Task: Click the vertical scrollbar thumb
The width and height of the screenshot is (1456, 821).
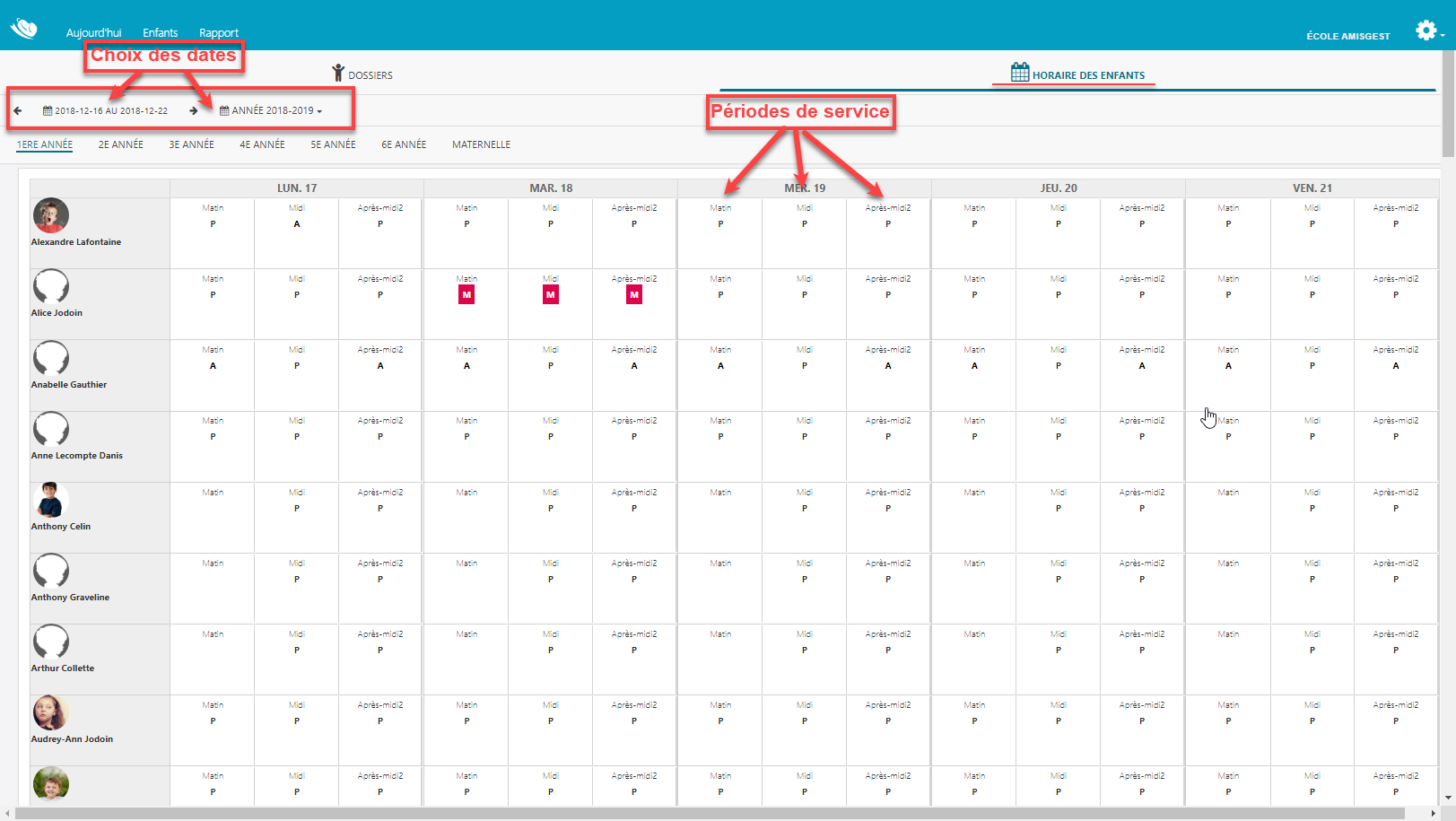Action: click(1448, 105)
